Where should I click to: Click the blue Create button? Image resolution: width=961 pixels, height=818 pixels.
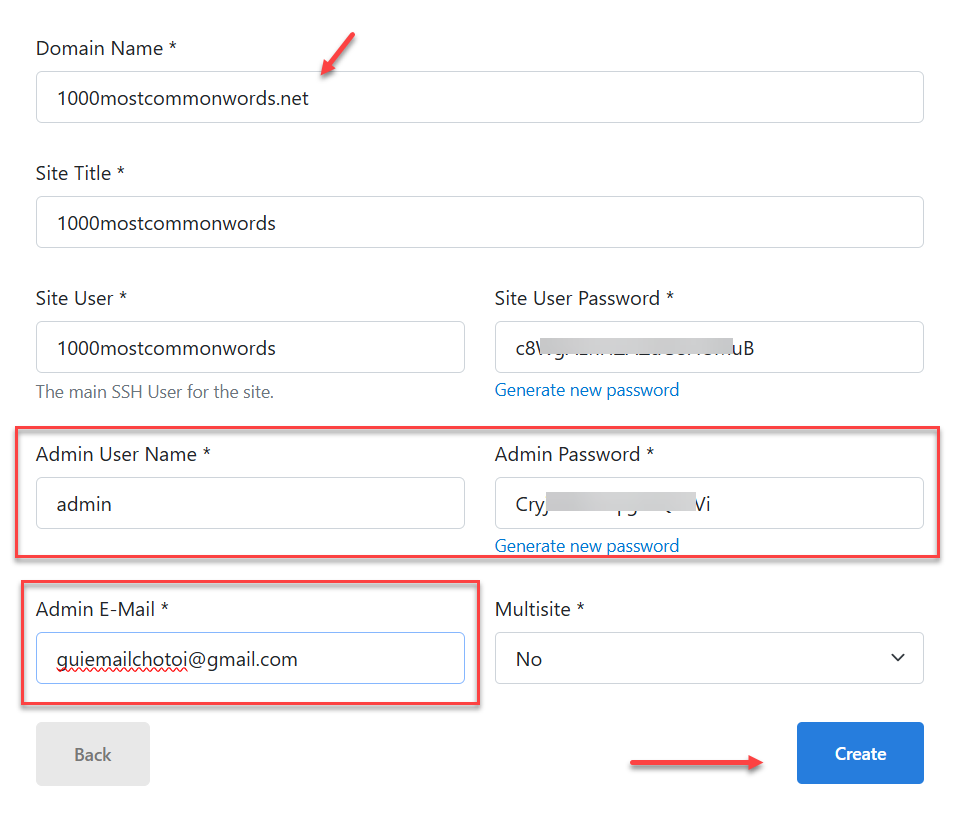[x=859, y=753]
